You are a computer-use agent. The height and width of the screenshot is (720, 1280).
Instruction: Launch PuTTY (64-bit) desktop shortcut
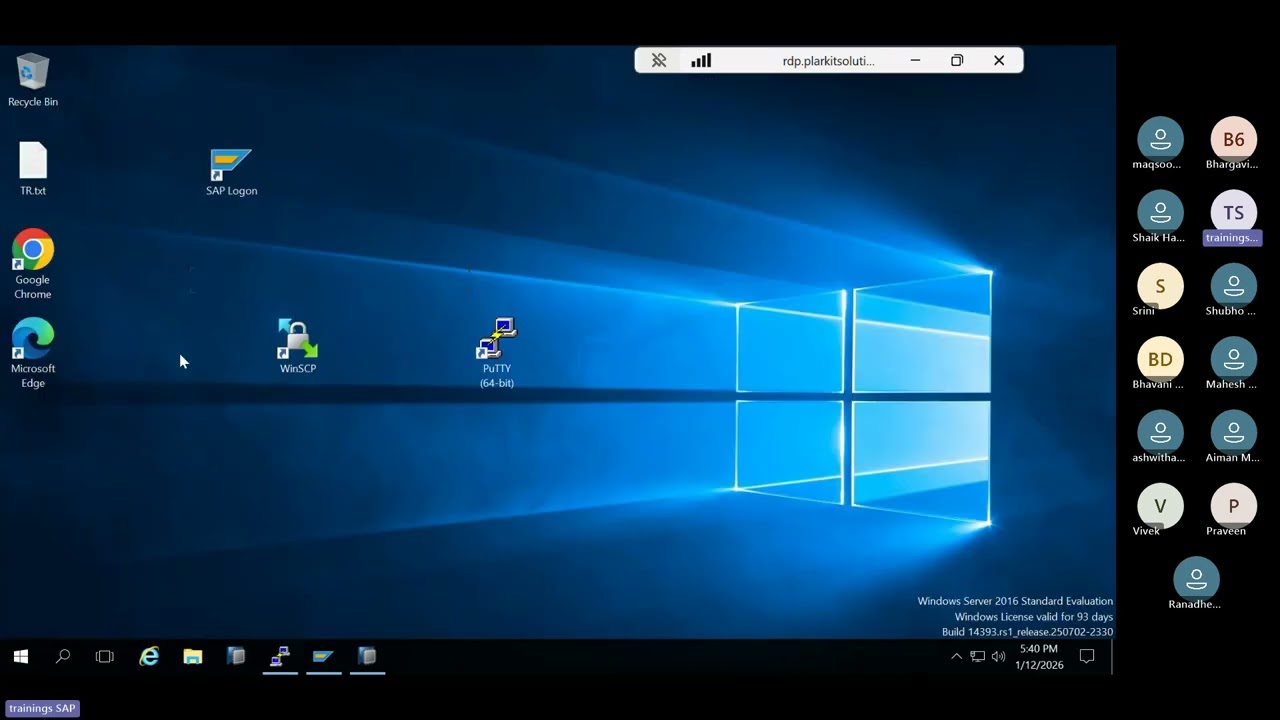(x=497, y=353)
